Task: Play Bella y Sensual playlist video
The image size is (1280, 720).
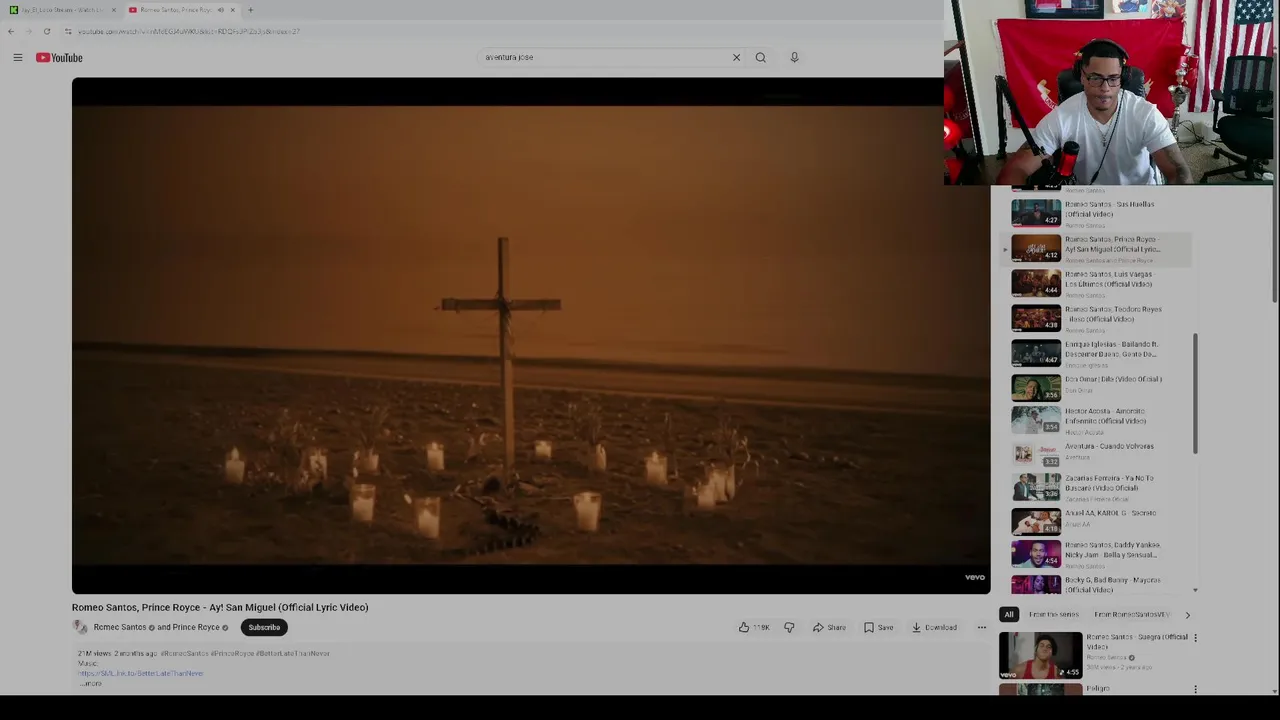Action: 1096,554
